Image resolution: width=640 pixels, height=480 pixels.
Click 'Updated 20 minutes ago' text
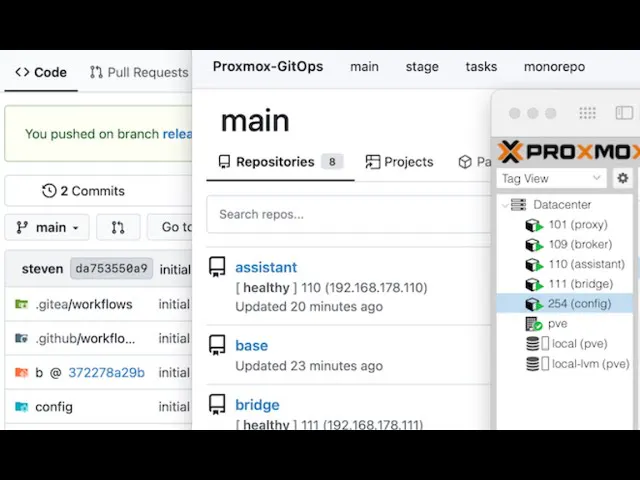click(309, 307)
